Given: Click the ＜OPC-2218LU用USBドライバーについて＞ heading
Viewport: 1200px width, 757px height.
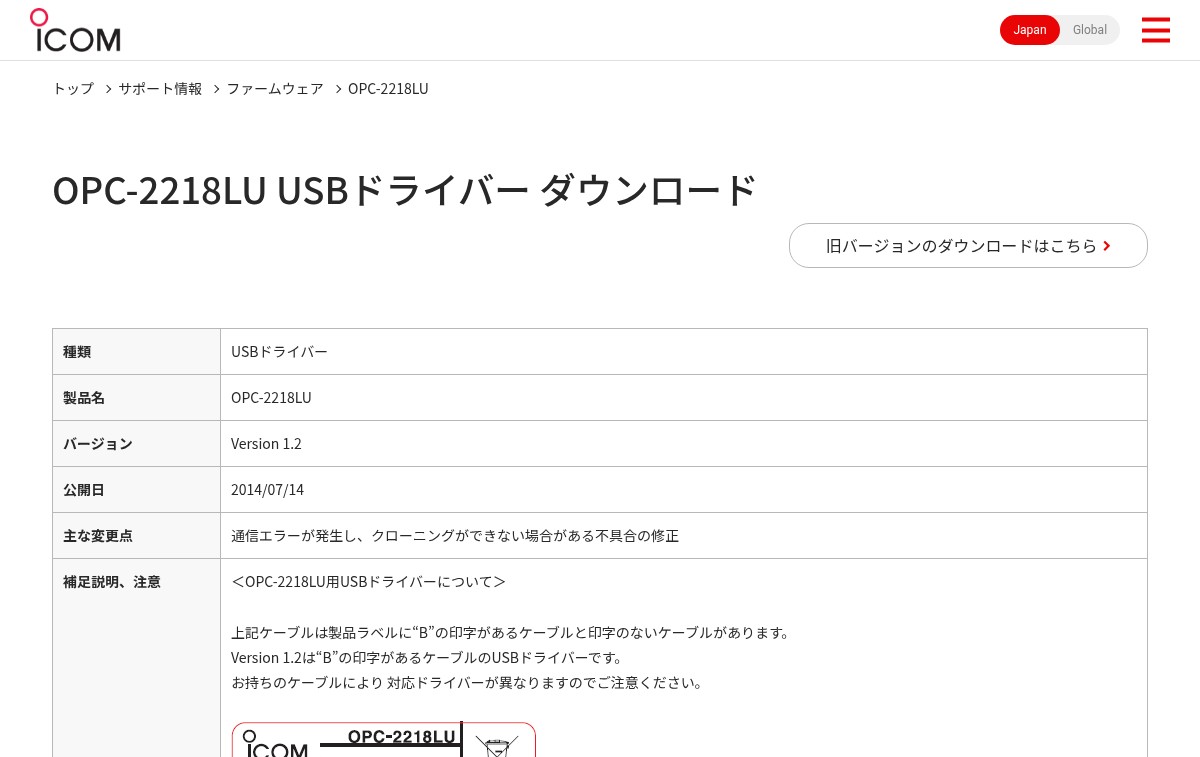Looking at the screenshot, I should pyautogui.click(x=369, y=582).
